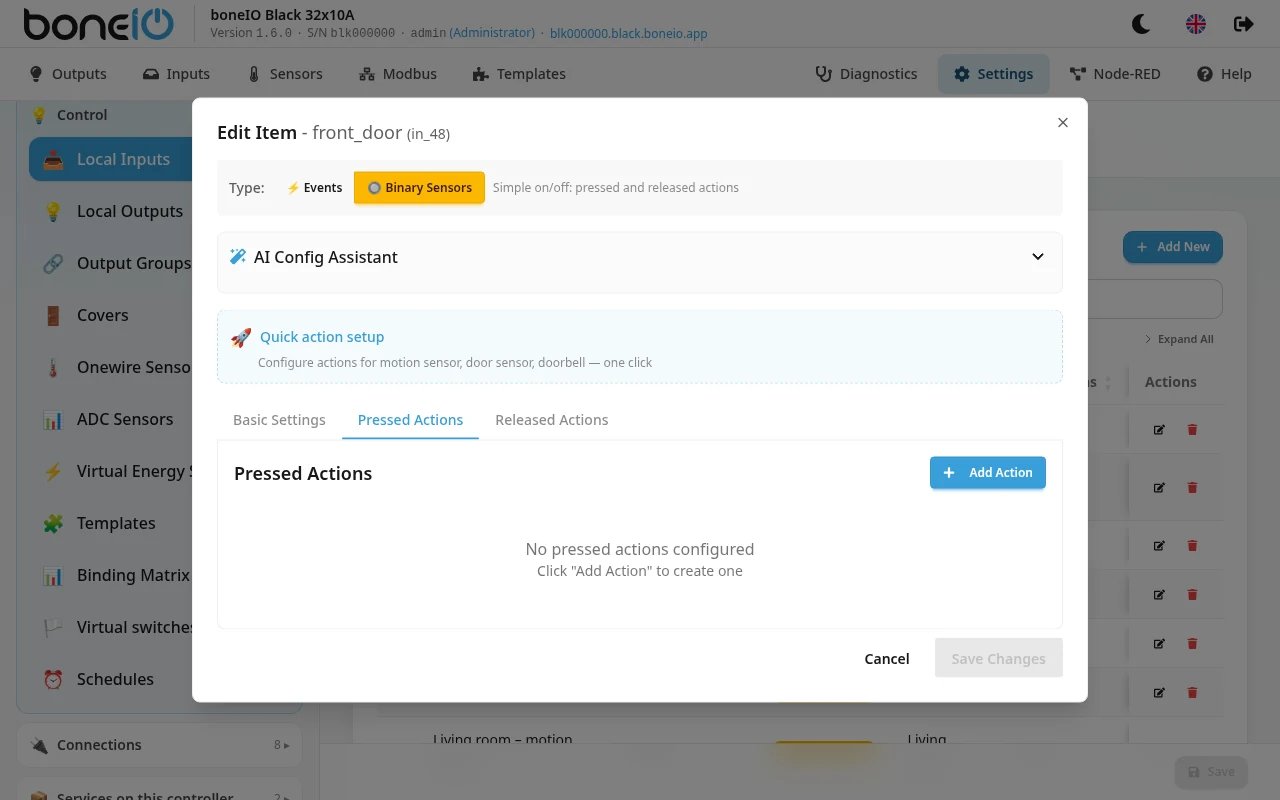Click Save Changes button

[x=998, y=658]
